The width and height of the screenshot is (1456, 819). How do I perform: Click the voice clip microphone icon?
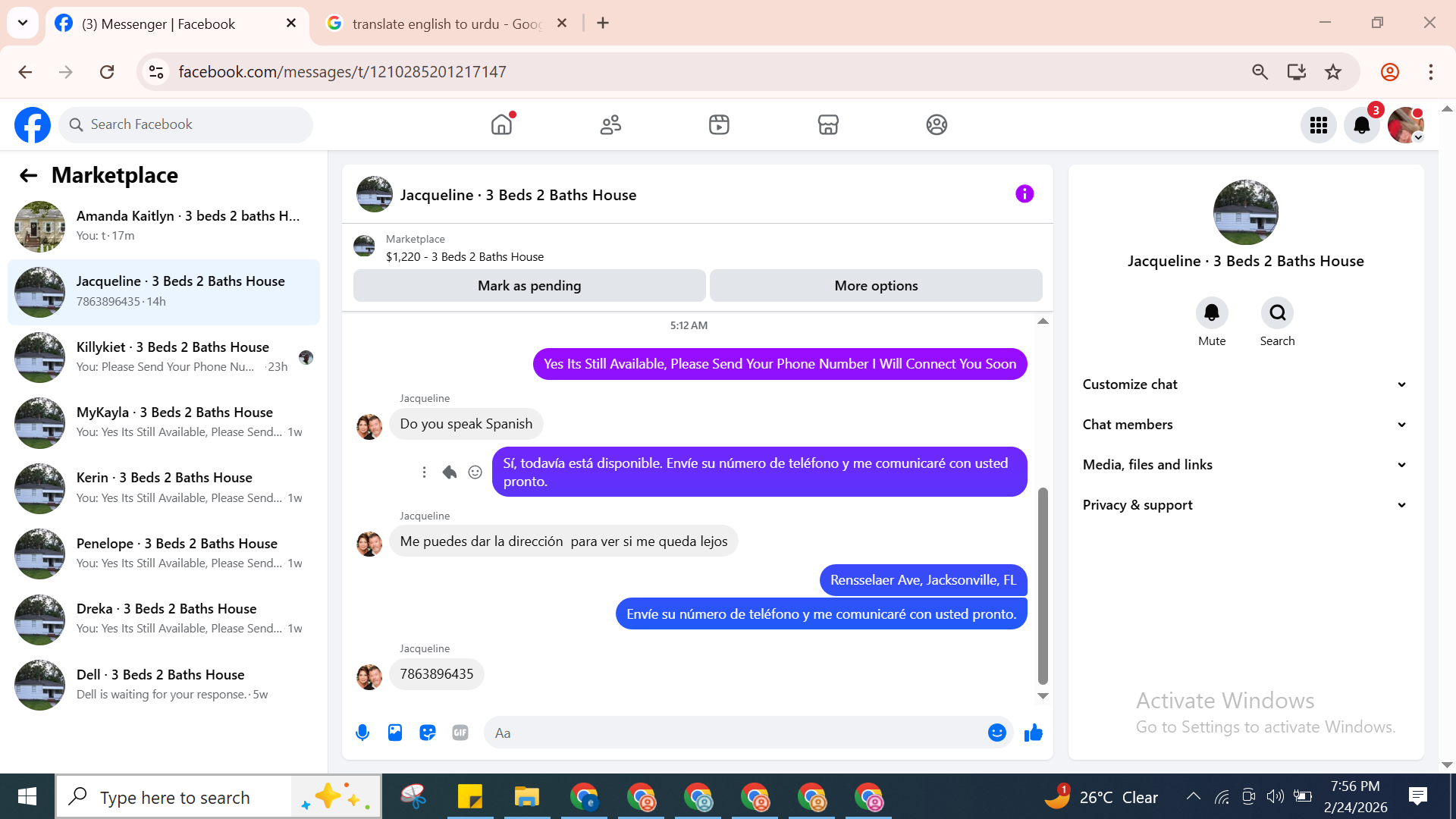coord(362,733)
